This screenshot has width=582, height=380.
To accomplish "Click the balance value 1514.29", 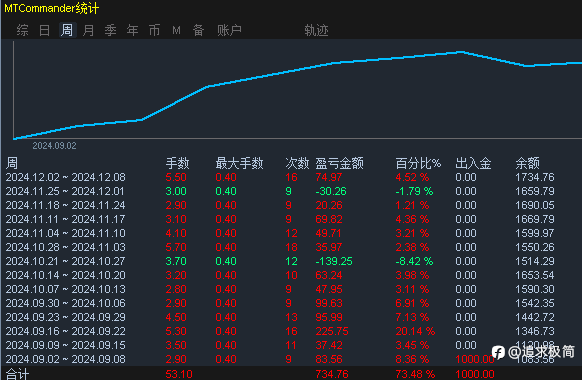I will (535, 261).
